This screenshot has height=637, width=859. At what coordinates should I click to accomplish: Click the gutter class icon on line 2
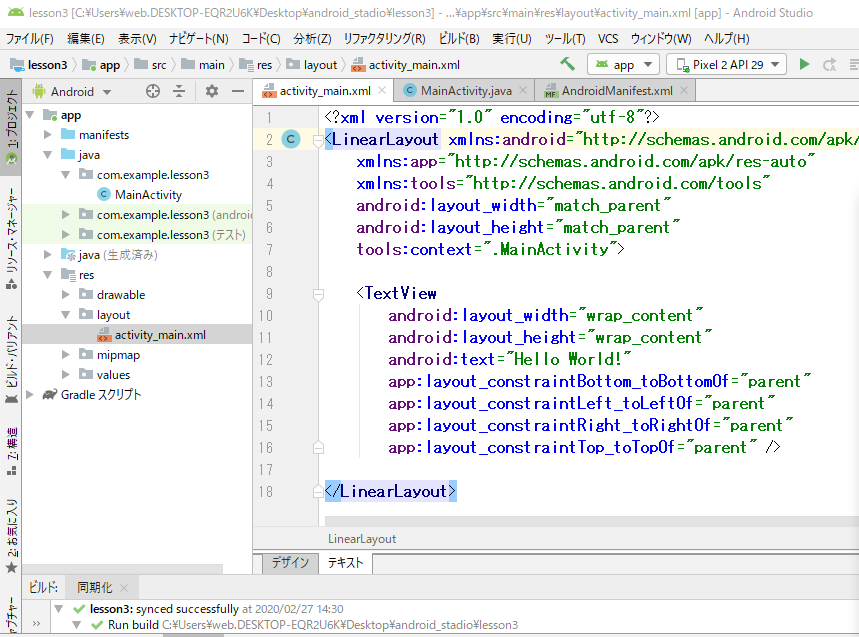[x=290, y=139]
